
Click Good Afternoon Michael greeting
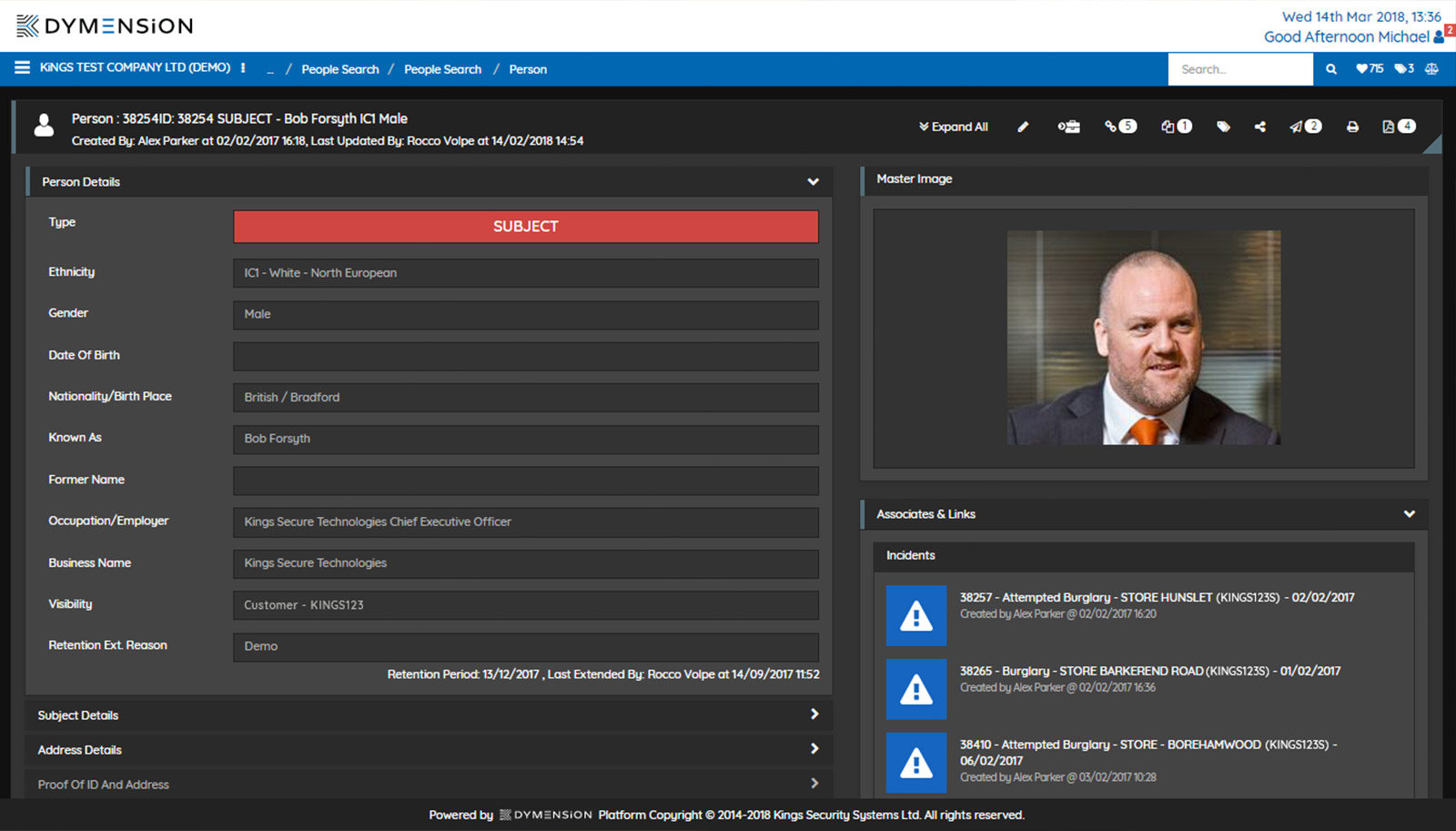pos(1346,37)
